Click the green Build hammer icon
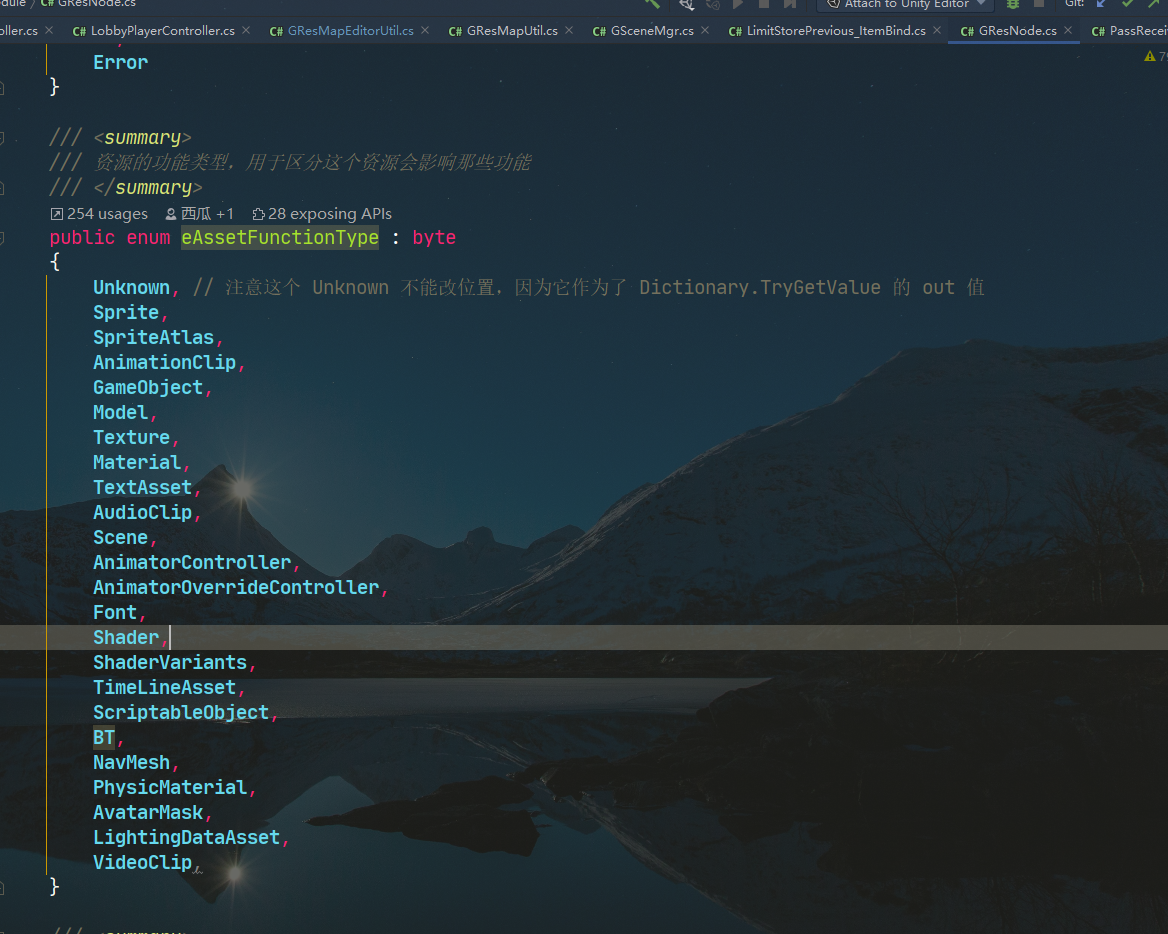This screenshot has height=934, width=1168. [653, 4]
